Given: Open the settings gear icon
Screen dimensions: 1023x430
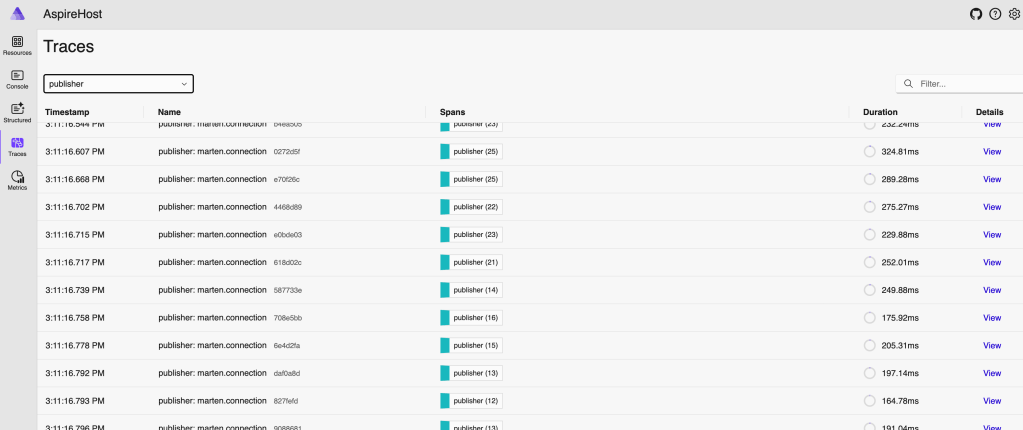Looking at the screenshot, I should 1014,14.
